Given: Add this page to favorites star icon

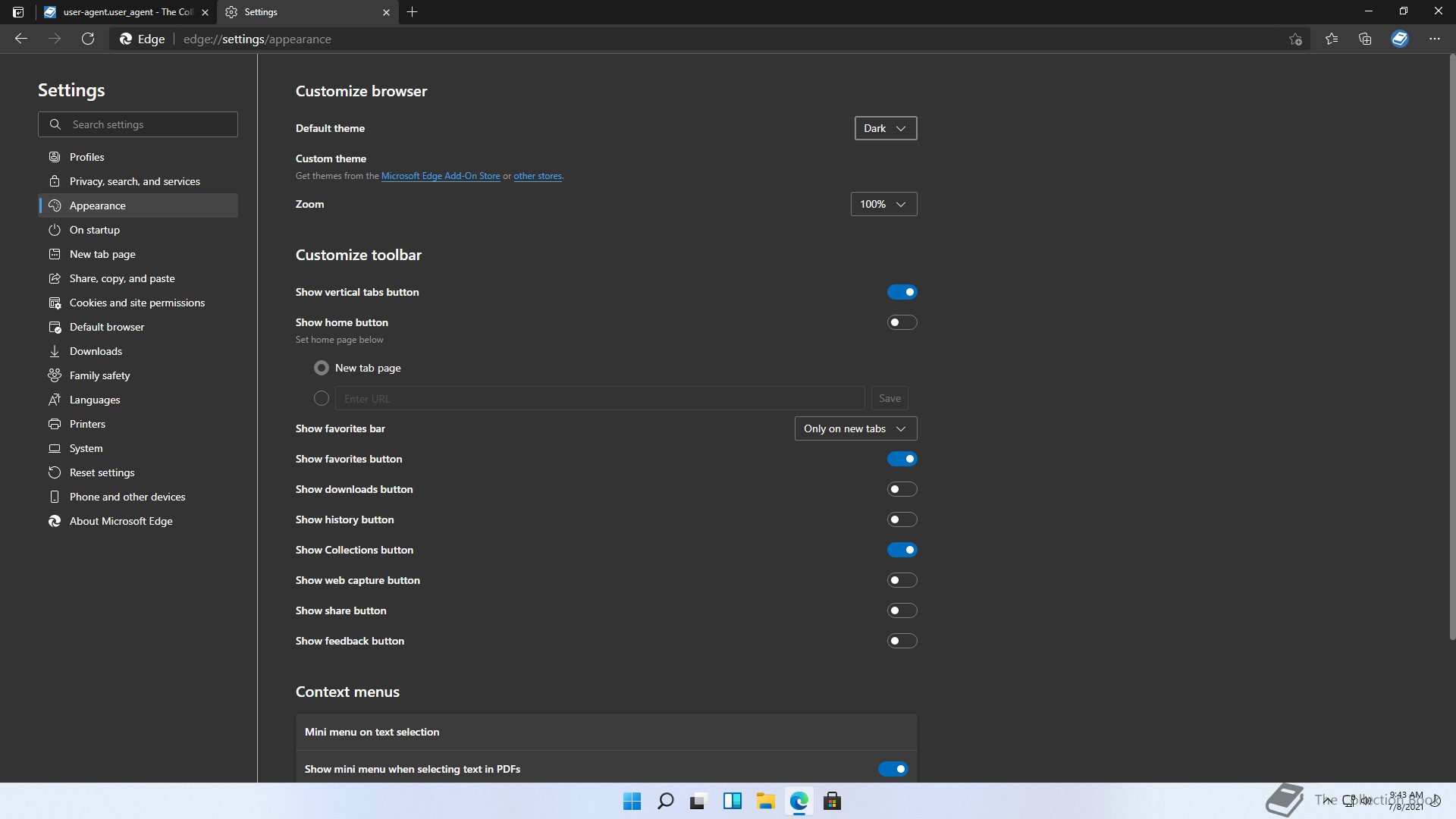Looking at the screenshot, I should [x=1295, y=39].
